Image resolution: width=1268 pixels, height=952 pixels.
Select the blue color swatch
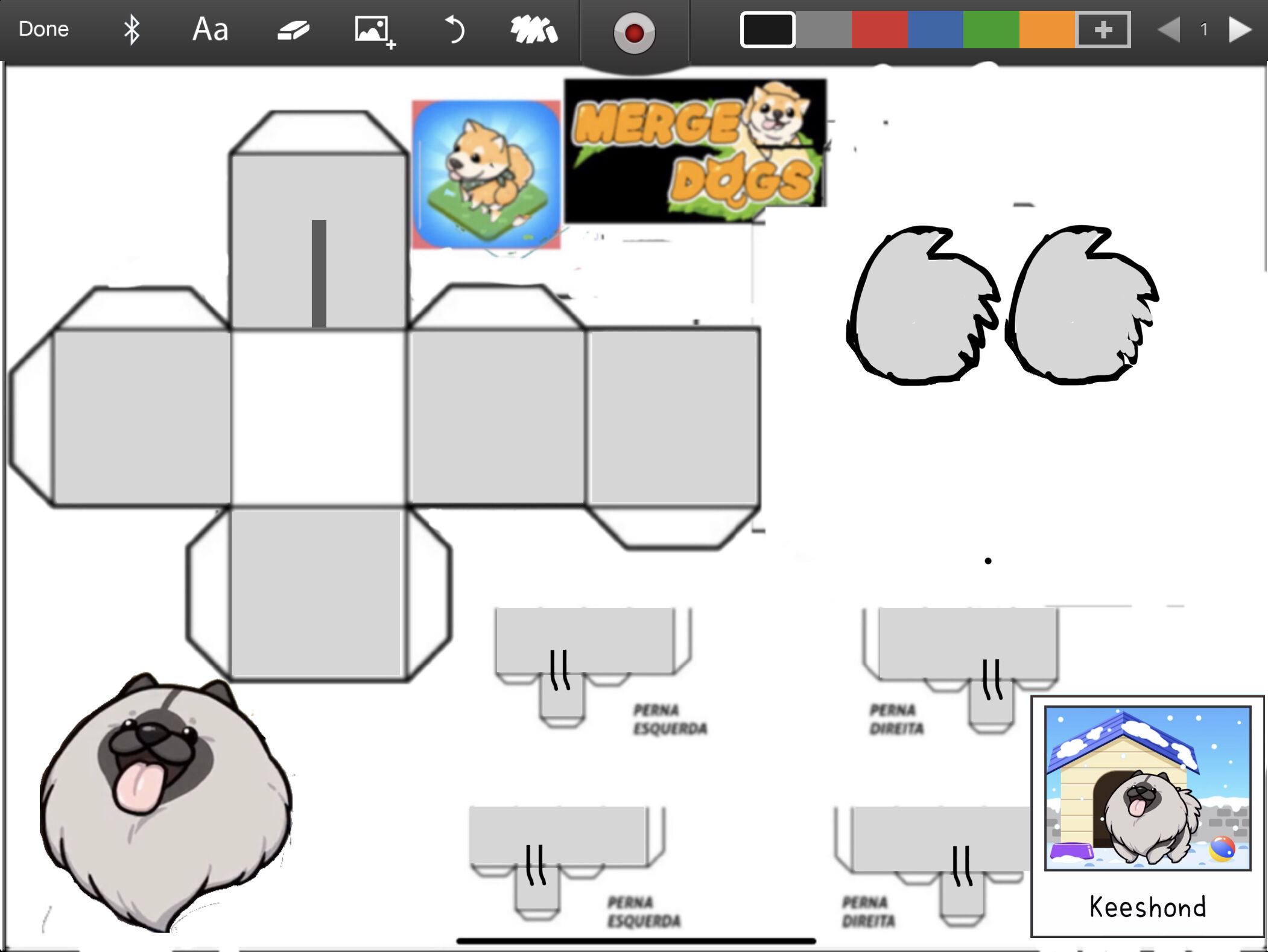click(936, 30)
